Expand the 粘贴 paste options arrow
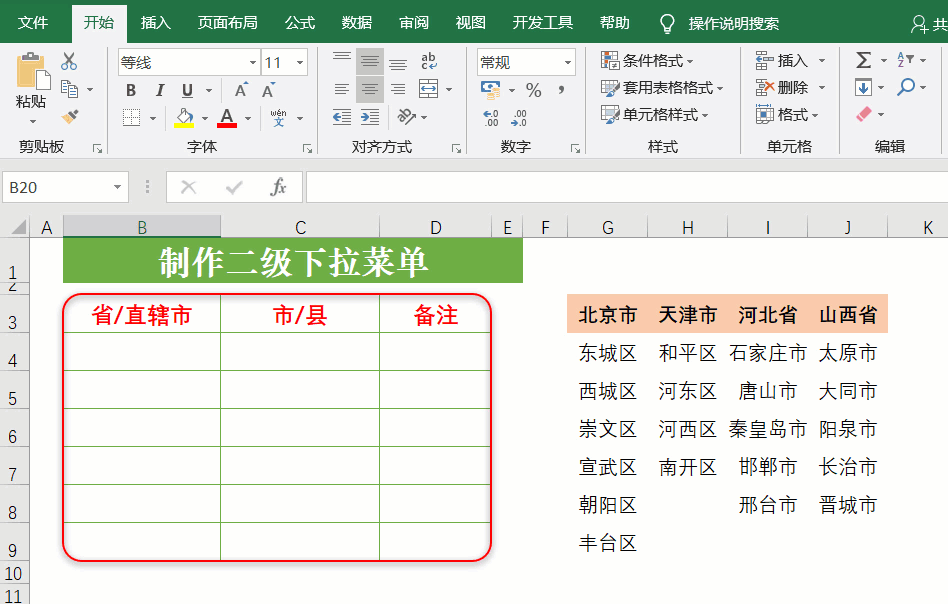Screen dimensions: 948x604 33,122
